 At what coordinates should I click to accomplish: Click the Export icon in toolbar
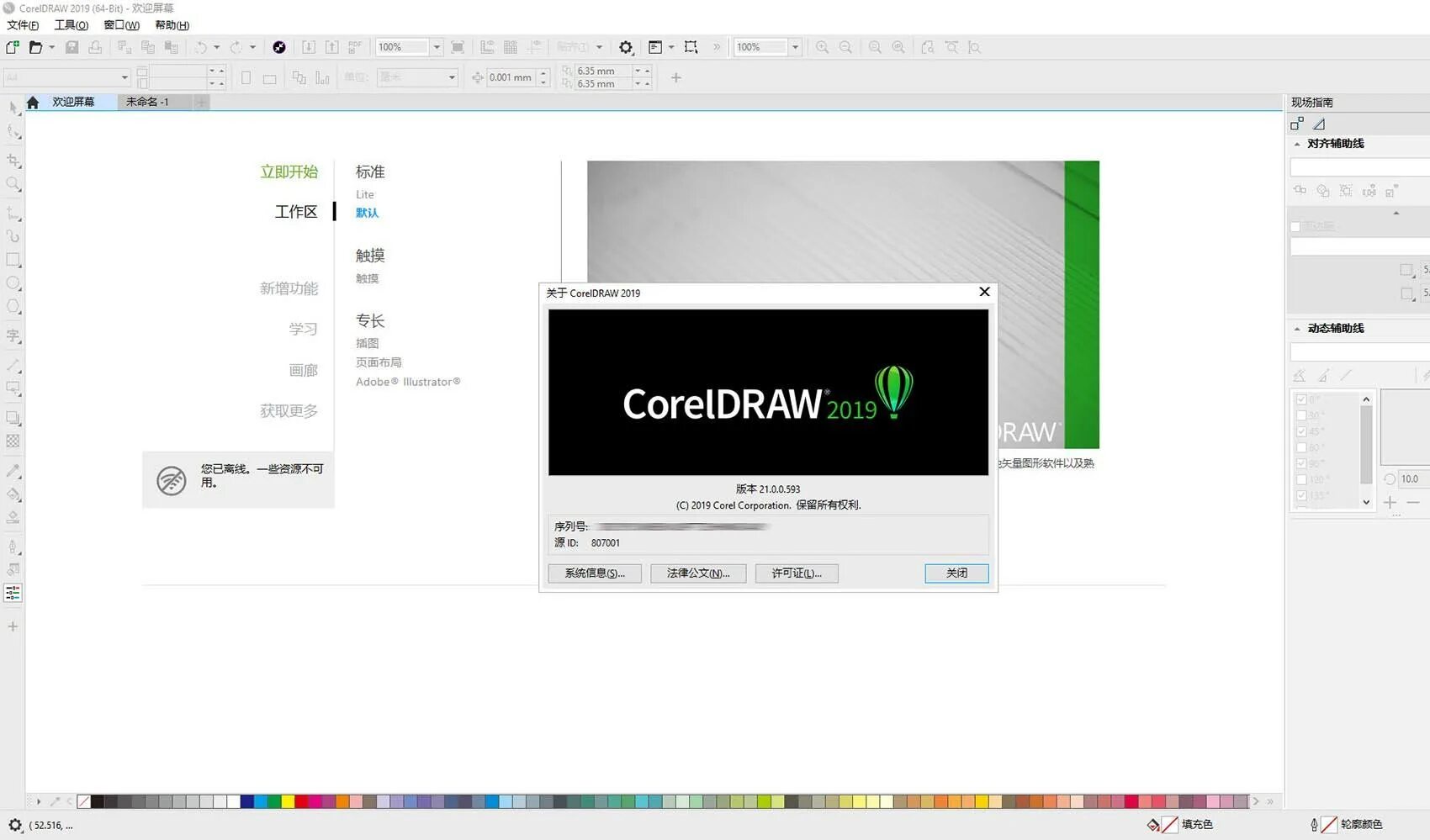[x=332, y=47]
